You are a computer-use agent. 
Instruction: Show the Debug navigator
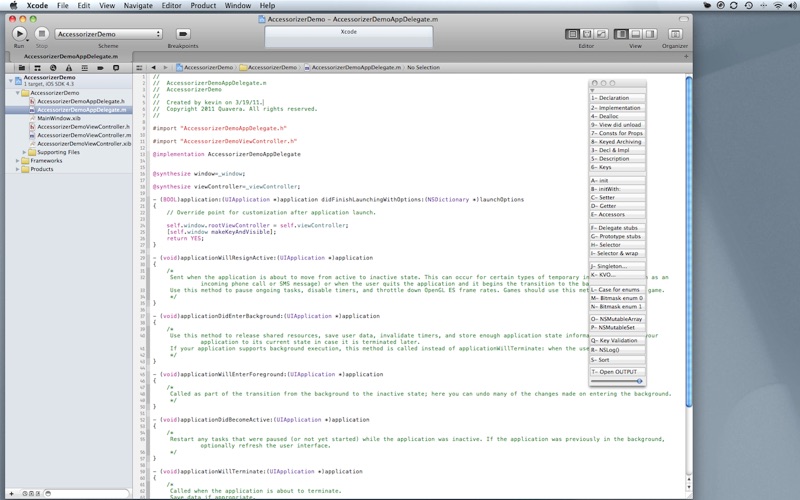coord(85,67)
